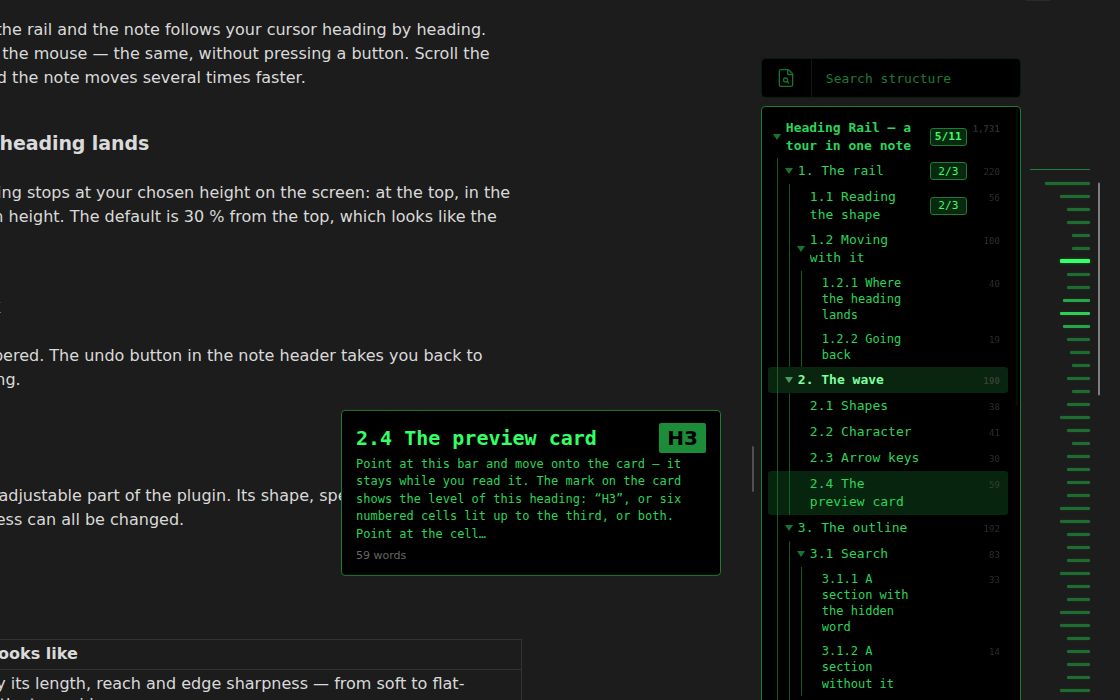Viewport: 1120px width, 700px height.
Task: Click the sidebar resize handle left of the outline
Action: click(753, 469)
